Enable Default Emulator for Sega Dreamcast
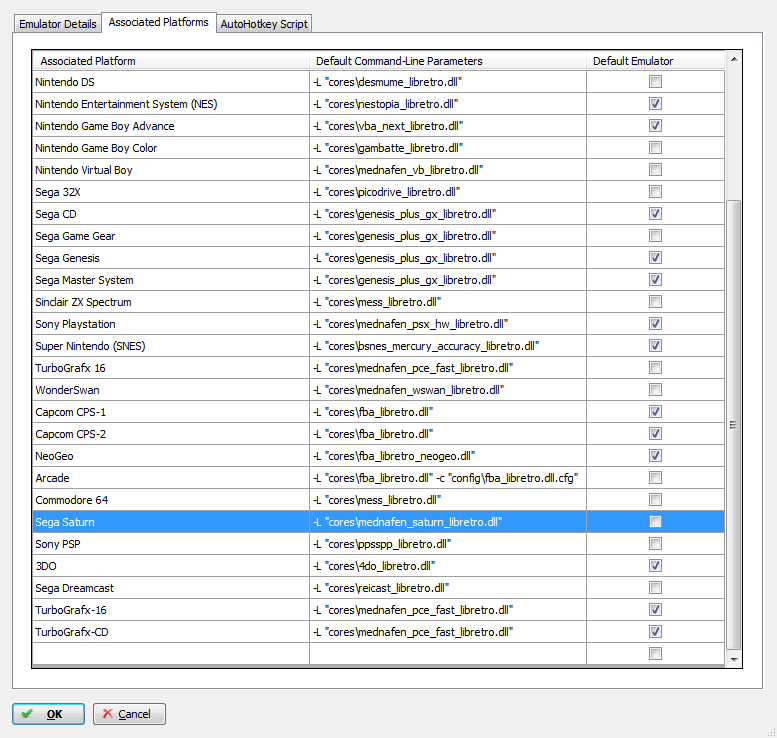777x738 pixels. click(655, 588)
